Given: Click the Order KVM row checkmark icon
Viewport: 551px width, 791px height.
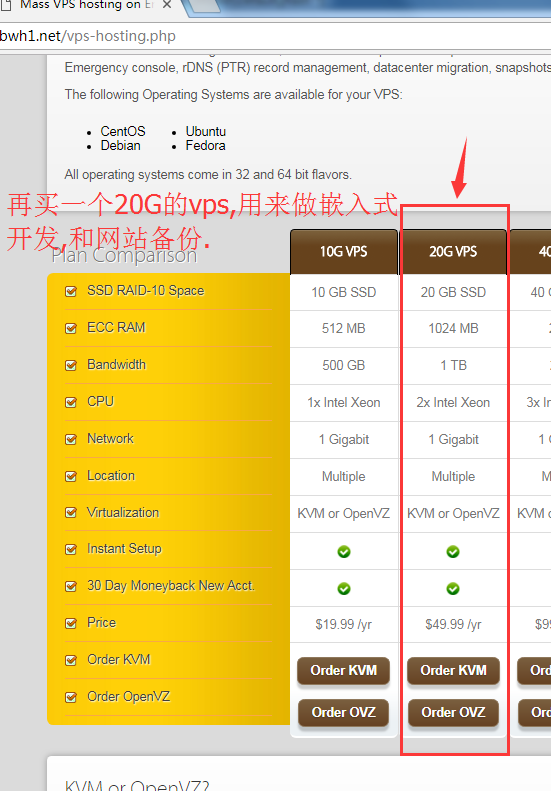Looking at the screenshot, I should [71, 660].
